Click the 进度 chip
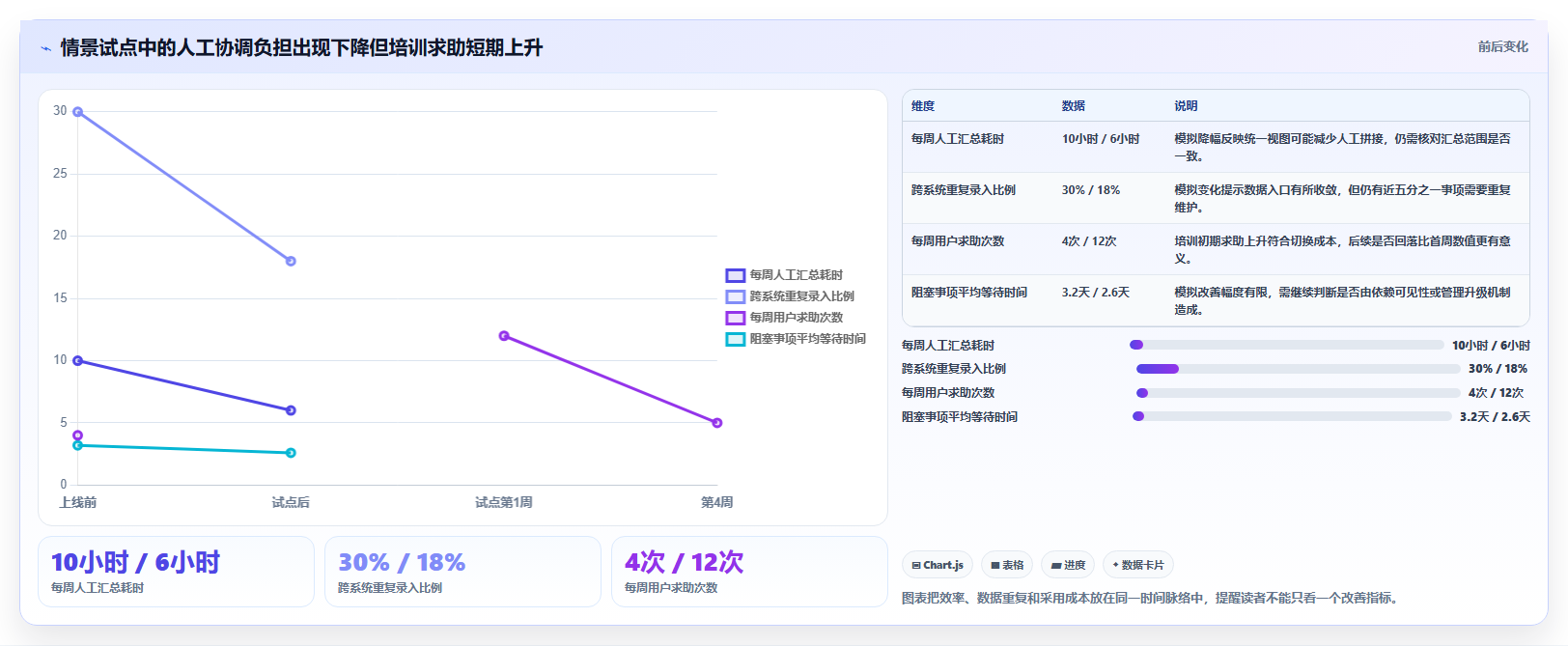The image size is (1568, 646). (1068, 565)
